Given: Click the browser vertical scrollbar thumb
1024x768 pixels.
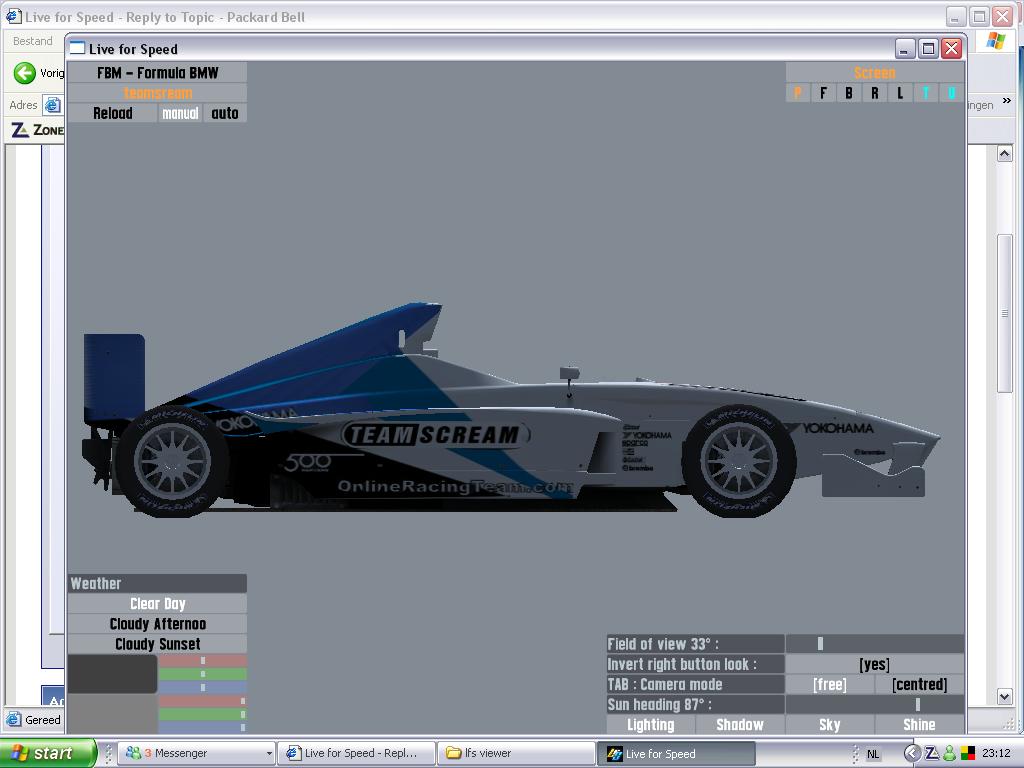Looking at the screenshot, I should (1004, 313).
